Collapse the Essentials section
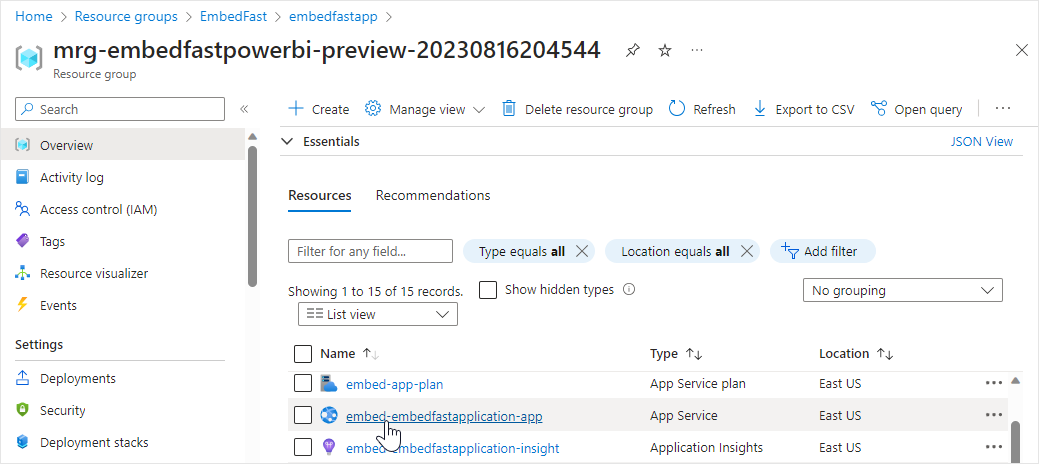 coord(288,142)
